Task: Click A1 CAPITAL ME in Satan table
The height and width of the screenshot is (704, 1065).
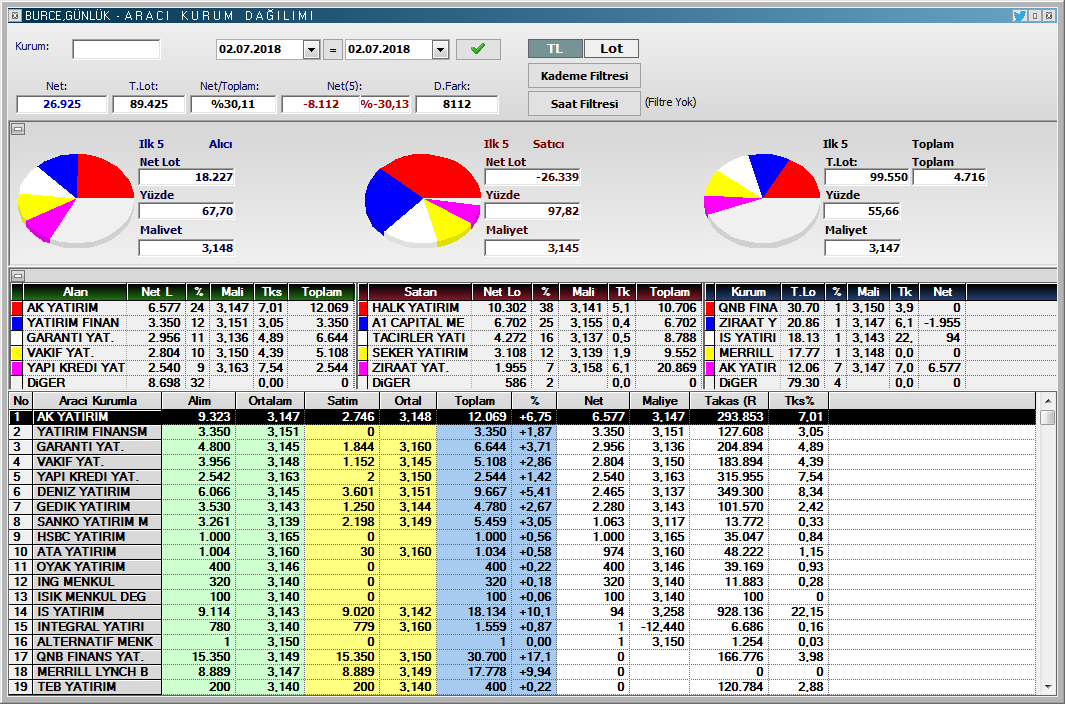Action: pos(418,323)
